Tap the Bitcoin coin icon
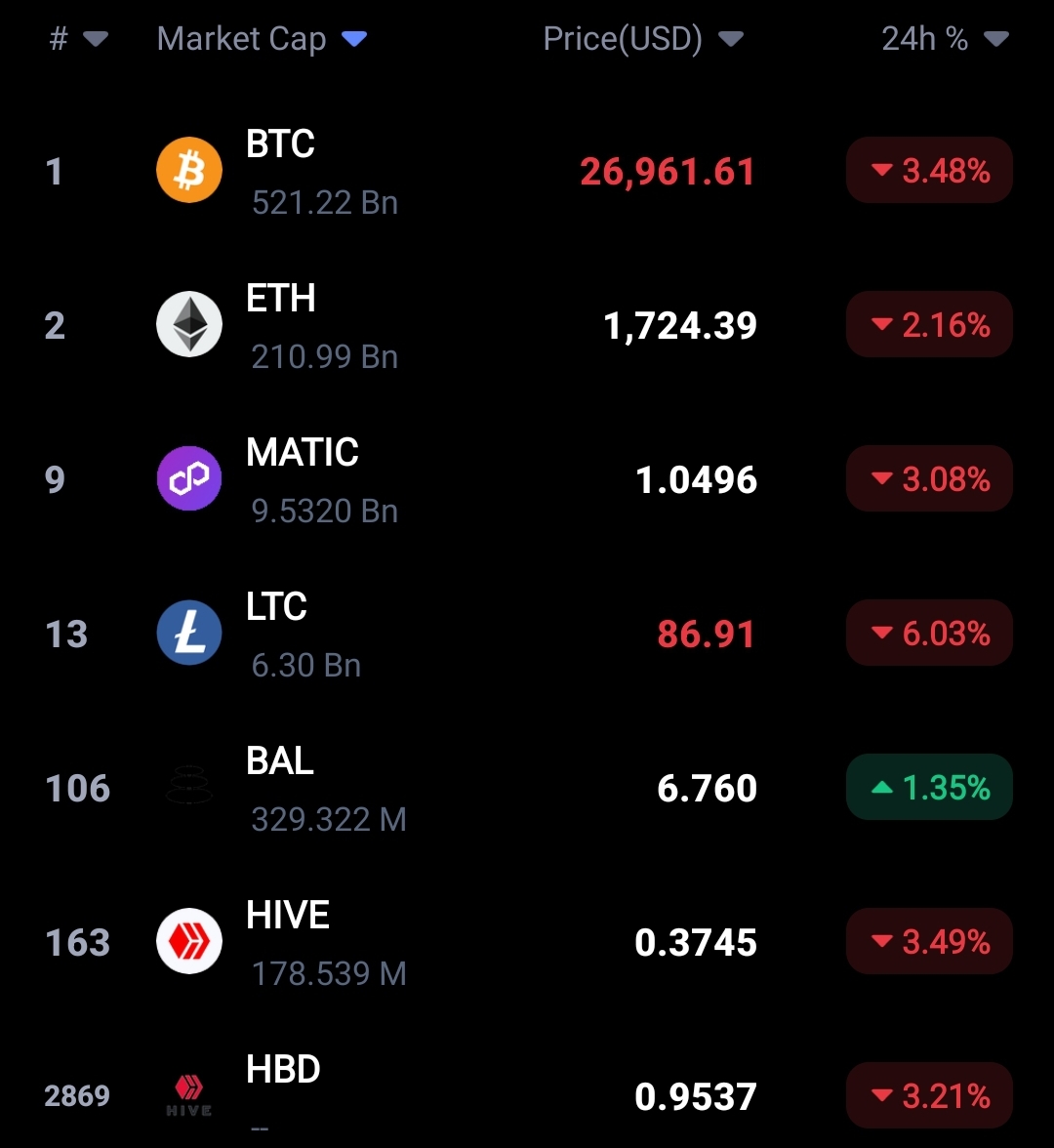Screen dimensions: 1054x1148 pos(189,170)
